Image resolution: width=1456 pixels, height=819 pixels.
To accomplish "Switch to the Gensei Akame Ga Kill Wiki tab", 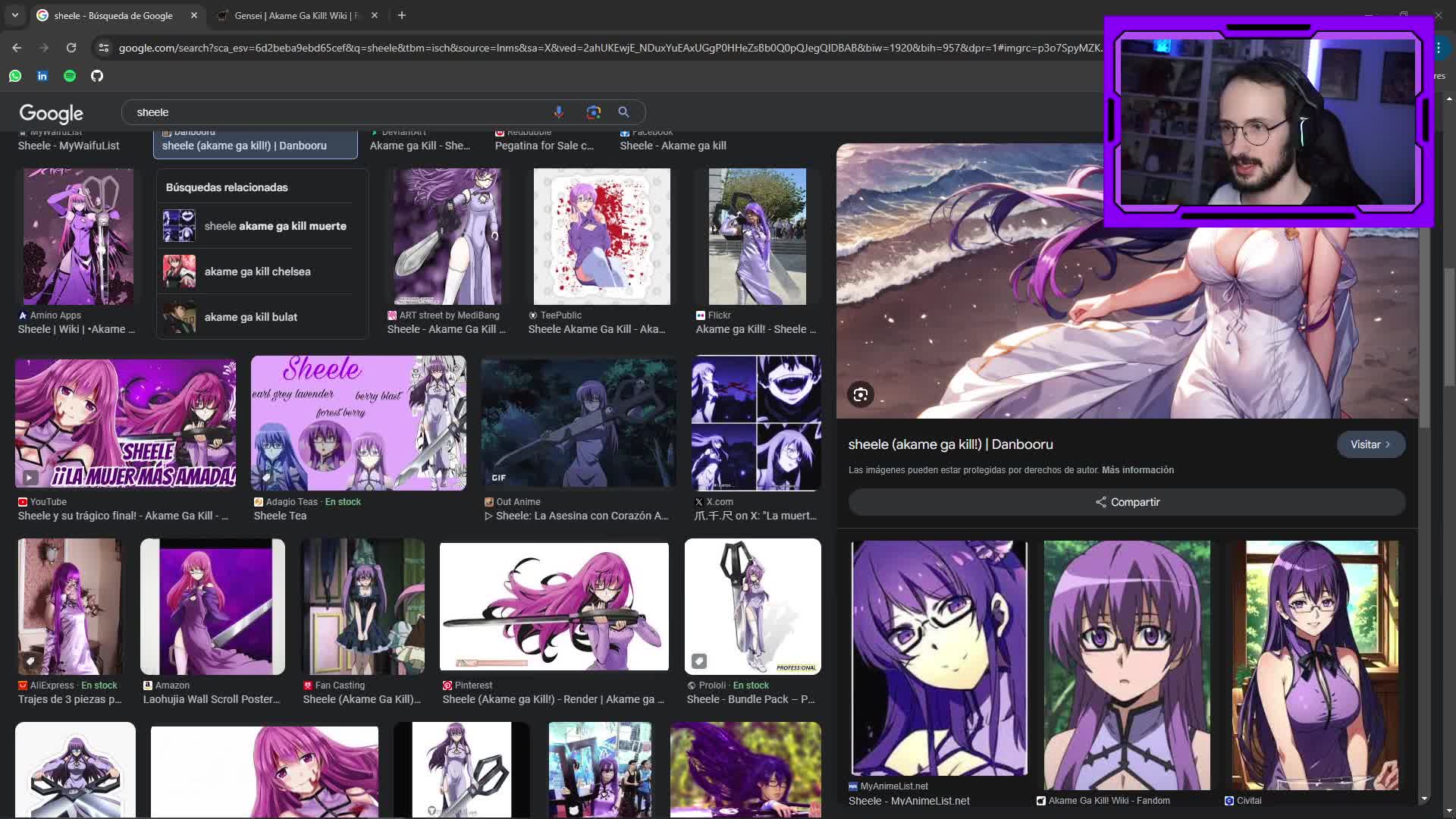I will click(x=296, y=15).
